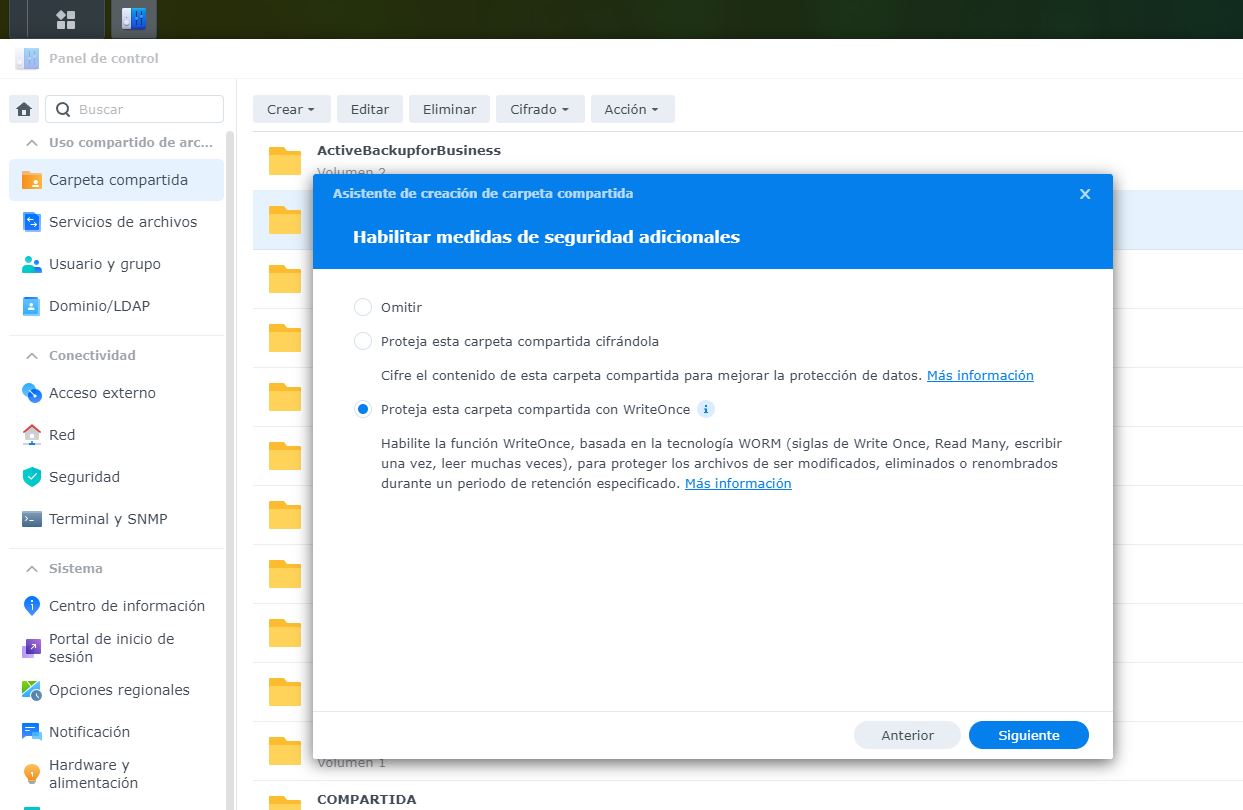Open Servicios de archivos in the sidebar
1243x810 pixels.
click(x=116, y=222)
